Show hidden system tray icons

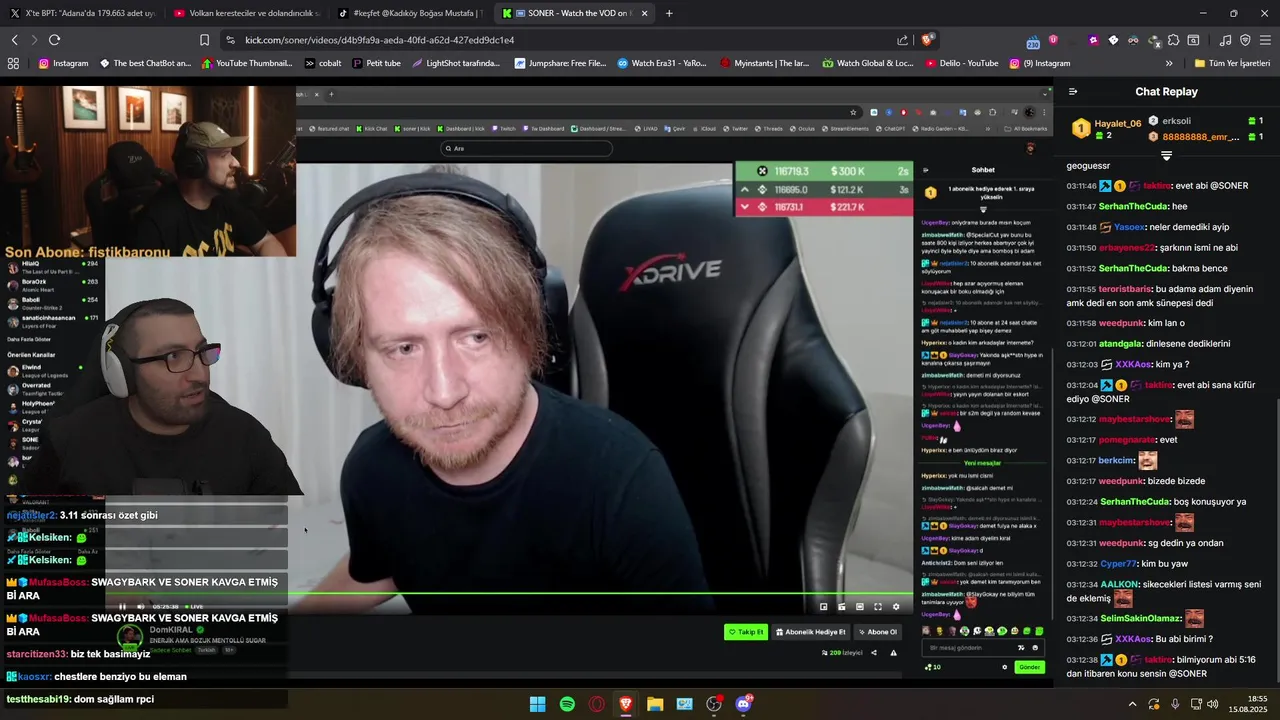tap(1132, 704)
